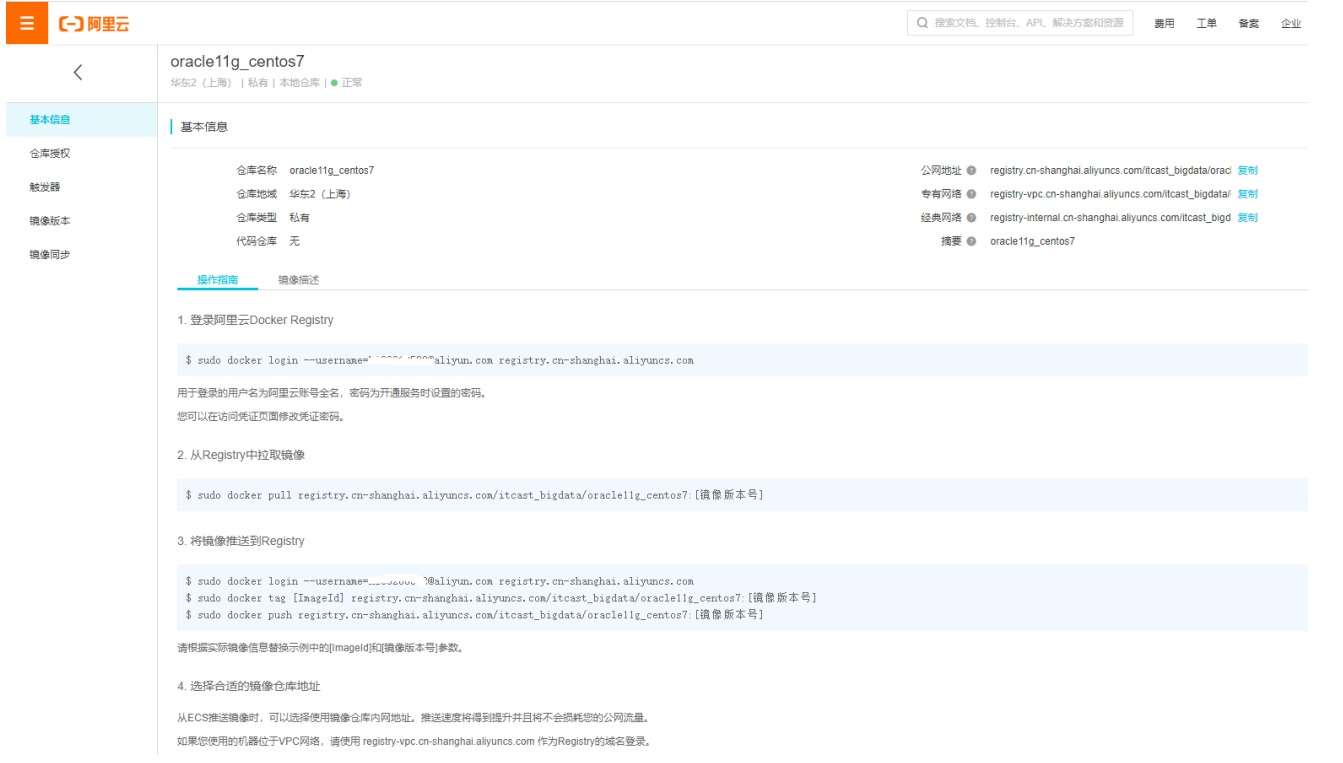Click the registry-internal 经典网络 URL text
The image size is (1343, 763).
(1110, 218)
